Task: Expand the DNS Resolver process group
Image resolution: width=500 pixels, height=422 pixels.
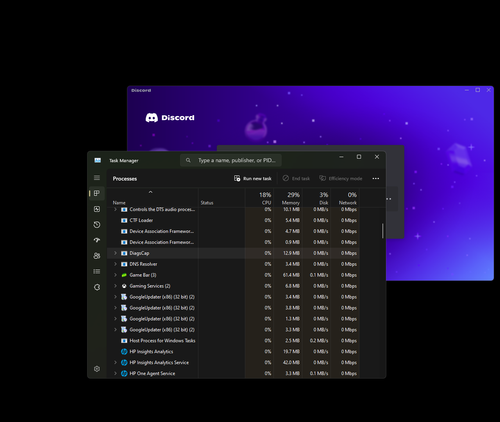Action: click(115, 264)
